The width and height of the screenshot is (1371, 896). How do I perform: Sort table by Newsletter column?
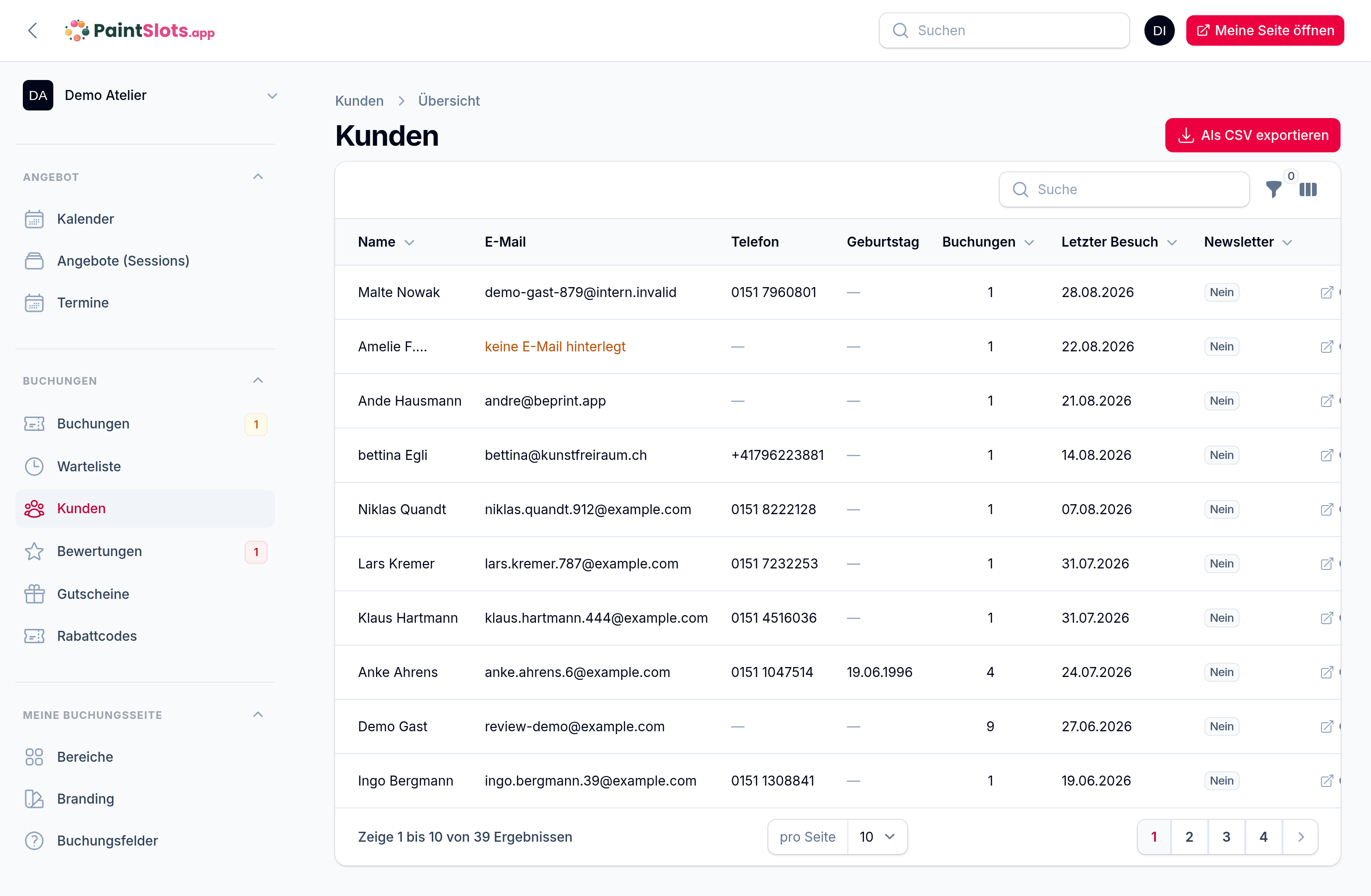[1248, 242]
